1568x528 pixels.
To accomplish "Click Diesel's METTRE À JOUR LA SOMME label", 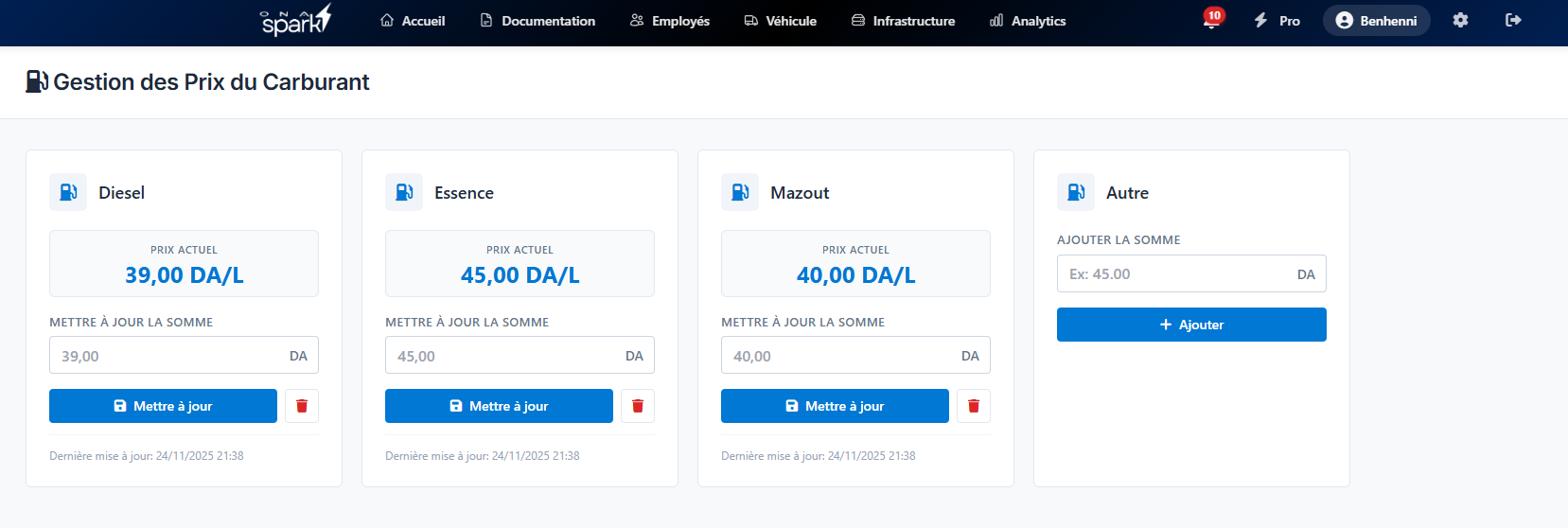I will click(131, 323).
